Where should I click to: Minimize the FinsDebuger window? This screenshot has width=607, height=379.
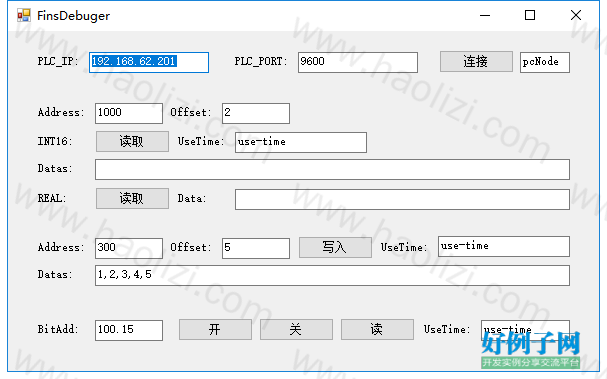pos(485,15)
